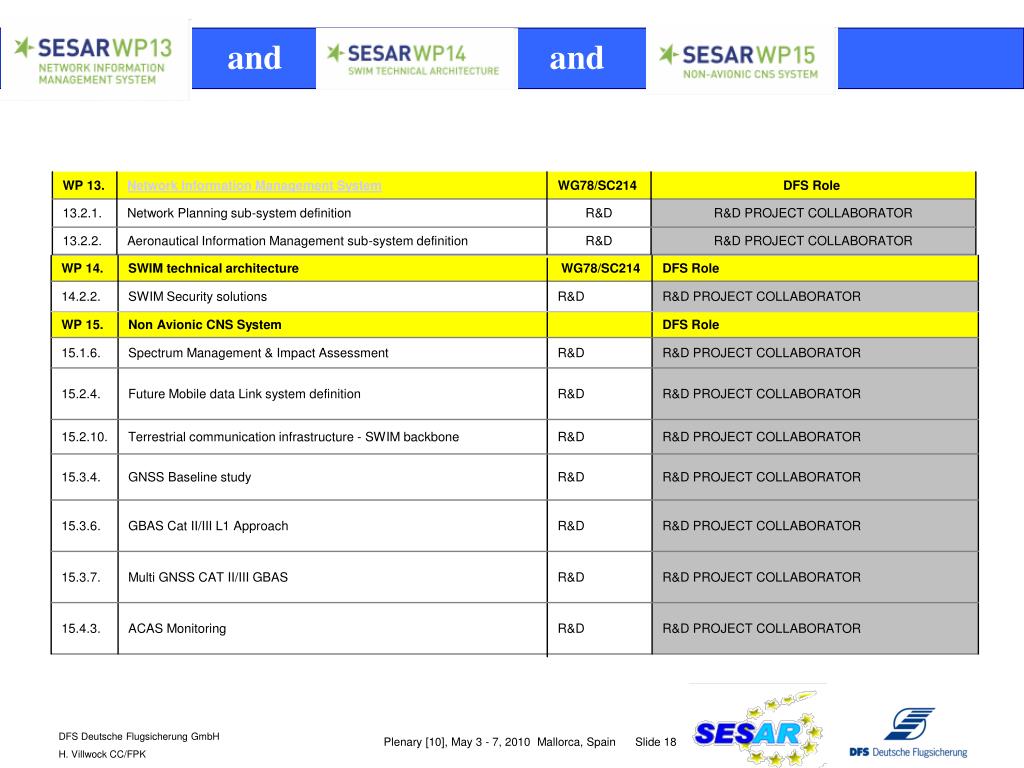Click 'Multi GNSS CAT II/III GBAS' text
Viewport: 1024px width, 768px height.
point(208,577)
